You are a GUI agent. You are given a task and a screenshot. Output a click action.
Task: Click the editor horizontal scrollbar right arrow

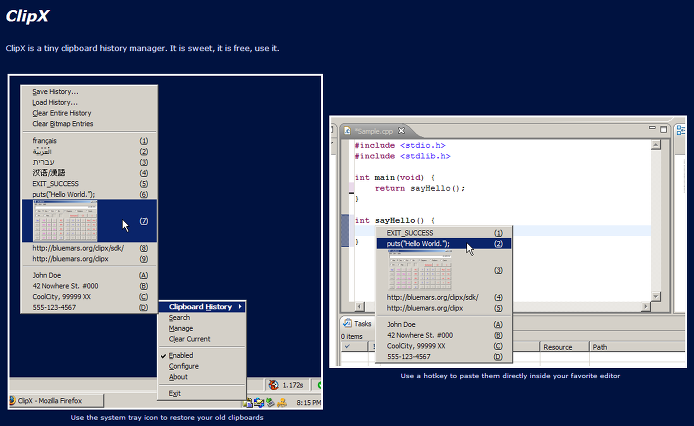pyautogui.click(x=646, y=306)
